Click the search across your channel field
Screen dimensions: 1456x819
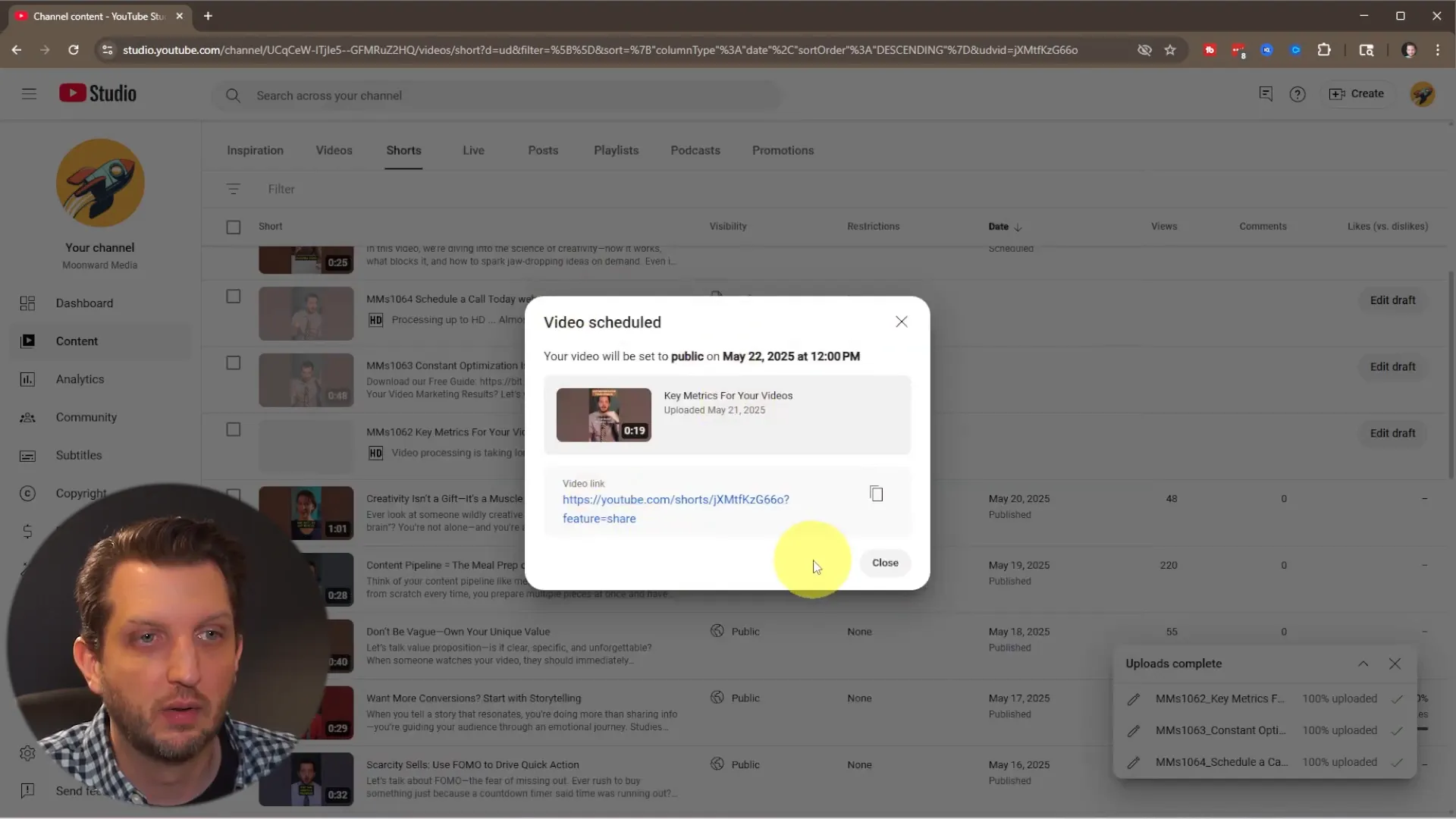tap(497, 96)
